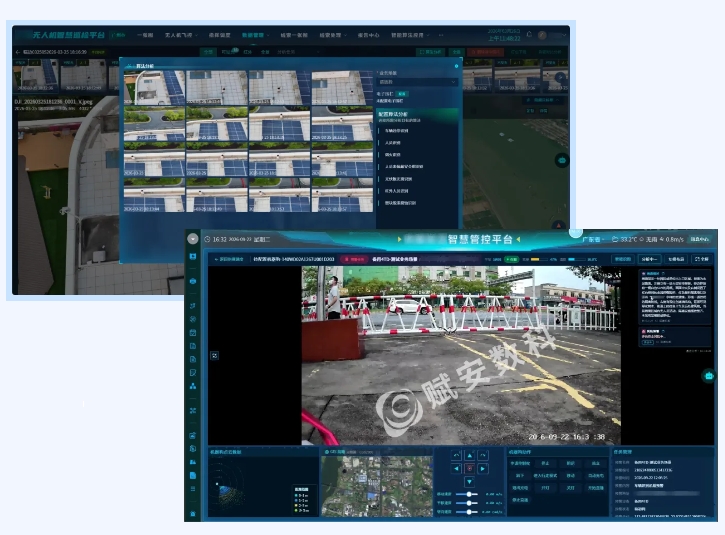
Task: Rotate clockwise with the curved right arrow
Action: click(483, 456)
